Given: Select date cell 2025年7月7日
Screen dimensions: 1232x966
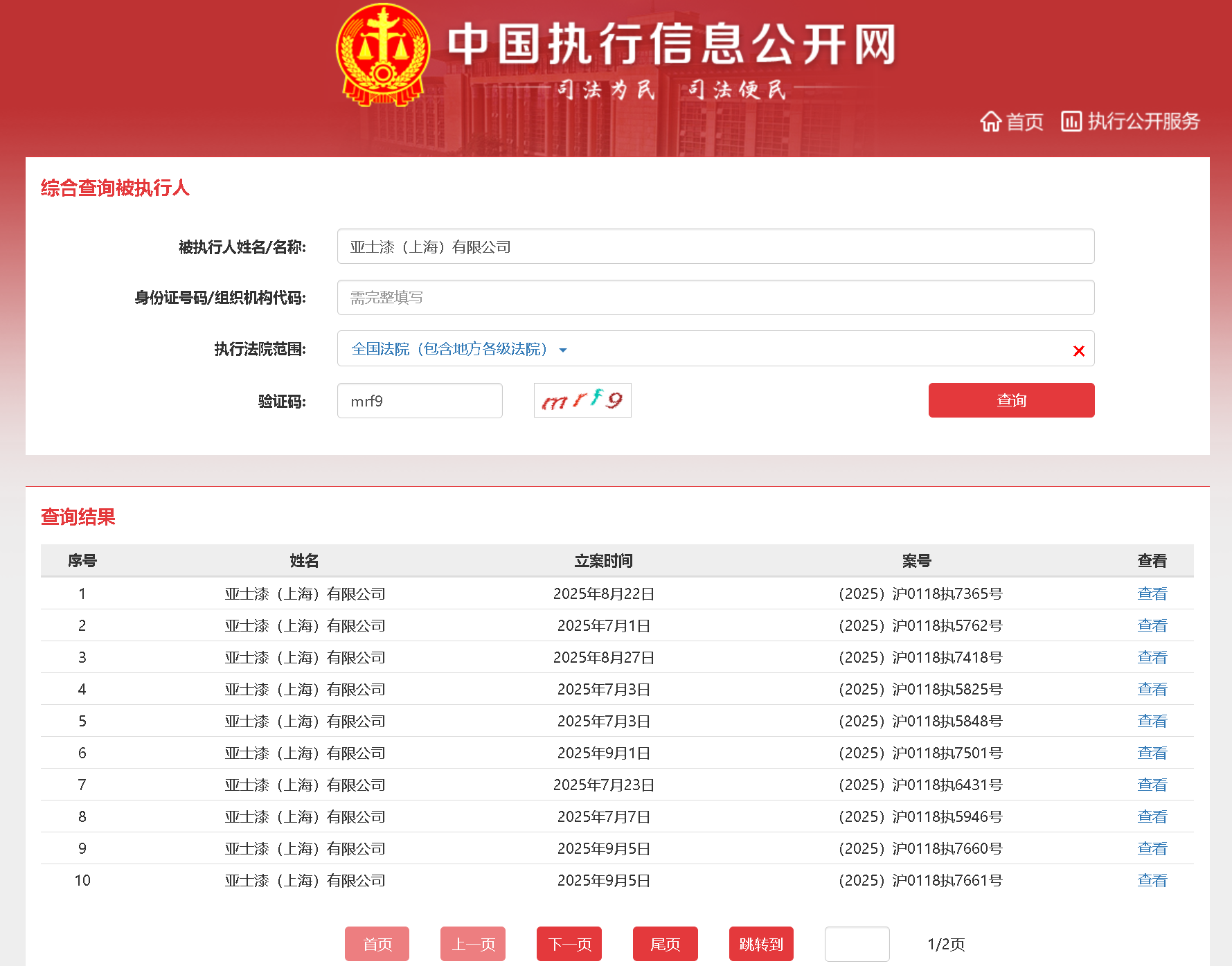Looking at the screenshot, I should click(604, 816).
